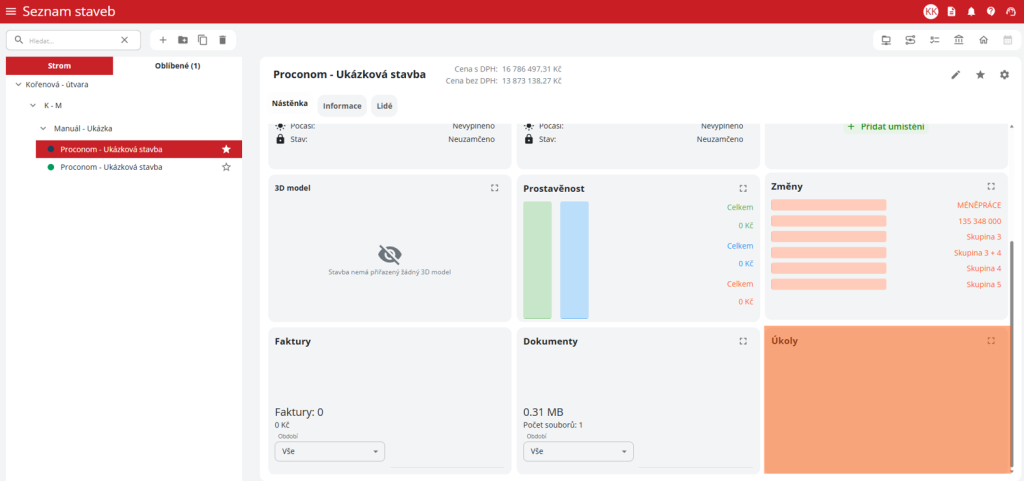Open the headset support icon

[x=1010, y=11]
